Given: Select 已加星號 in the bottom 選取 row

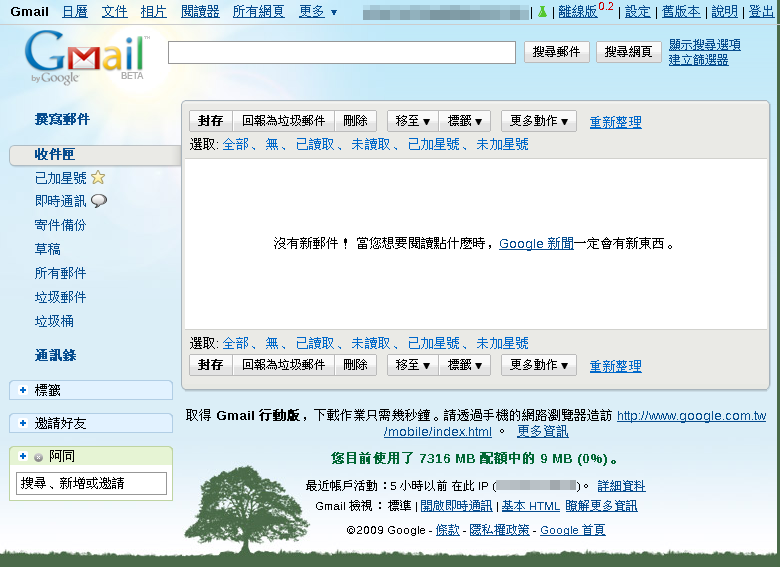Looking at the screenshot, I should pos(433,343).
